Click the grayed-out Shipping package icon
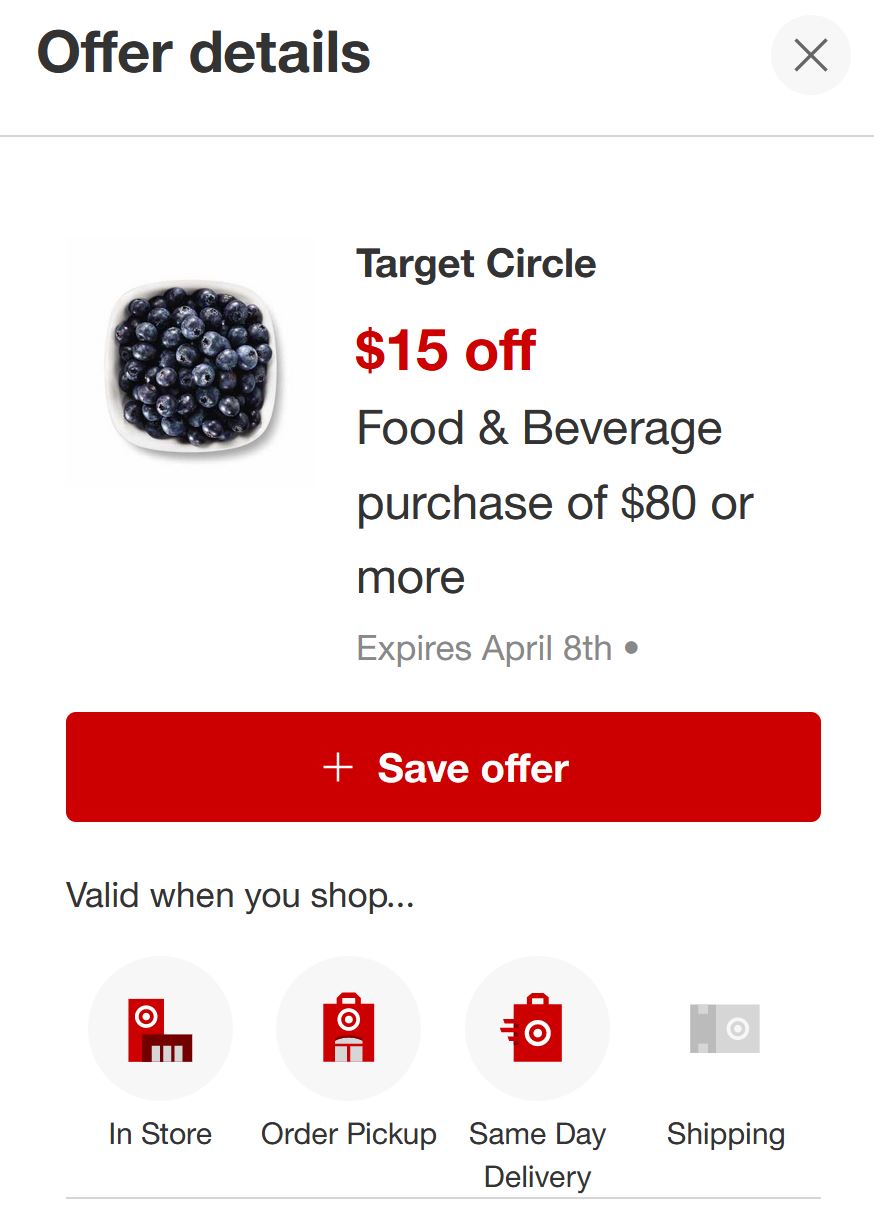Image resolution: width=874 pixels, height=1214 pixels. point(726,1028)
